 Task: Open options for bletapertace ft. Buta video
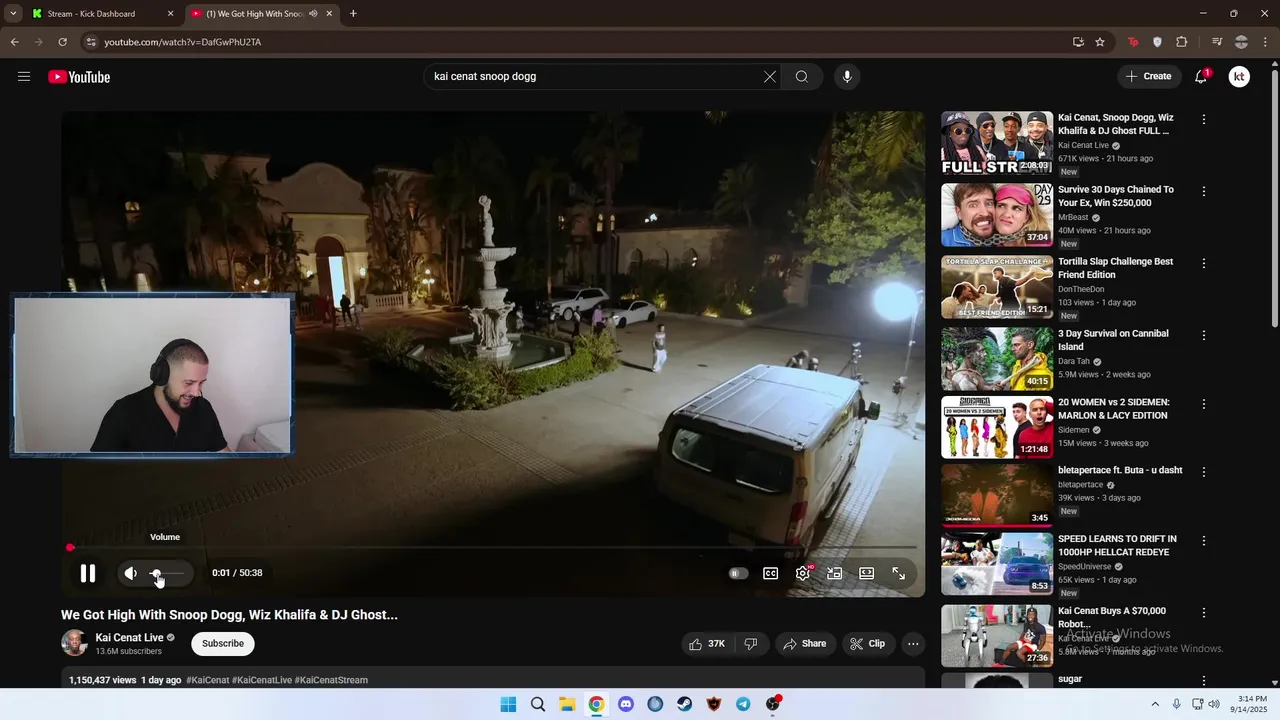(x=1204, y=471)
